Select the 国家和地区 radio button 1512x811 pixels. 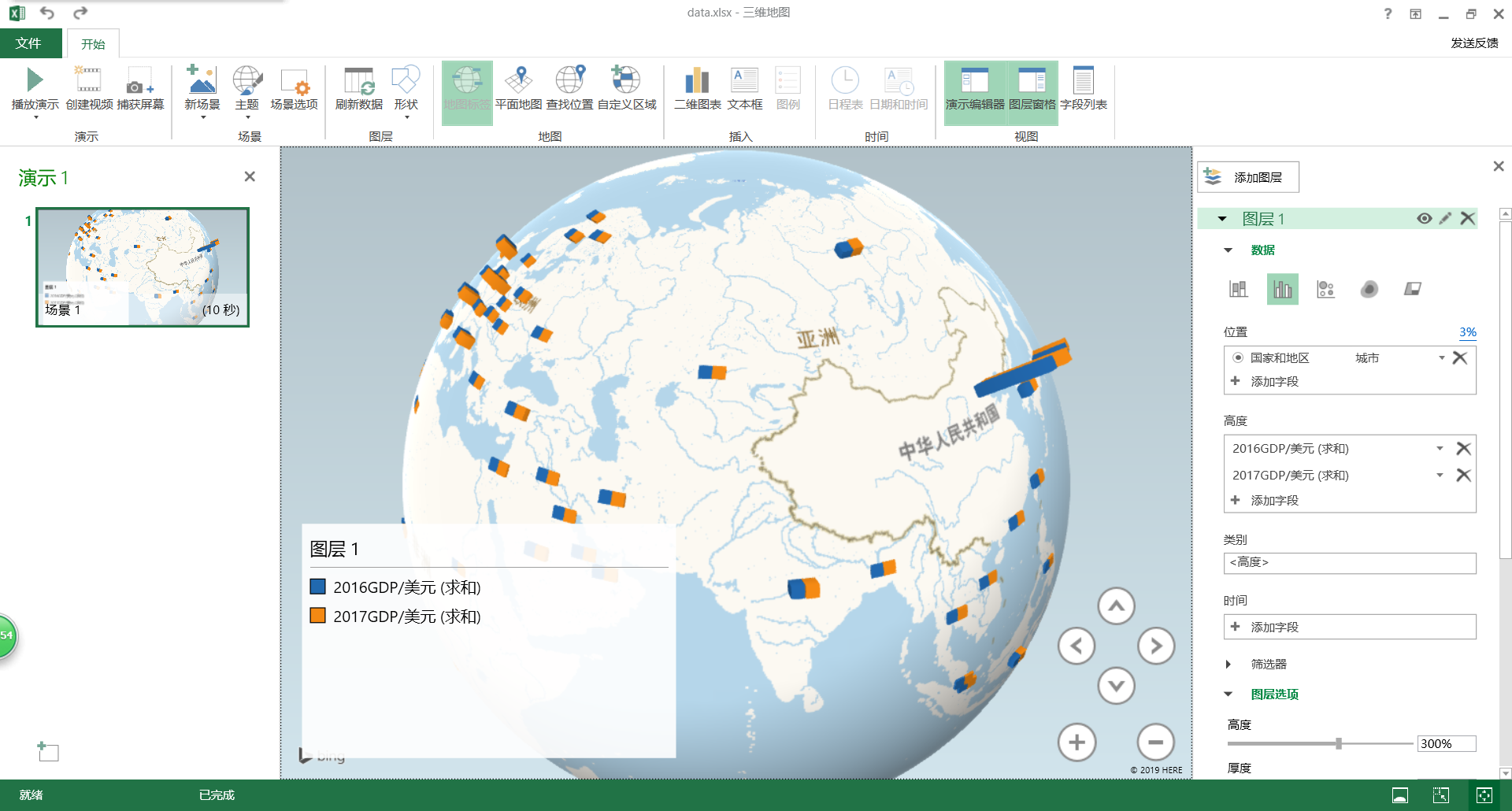click(1238, 357)
